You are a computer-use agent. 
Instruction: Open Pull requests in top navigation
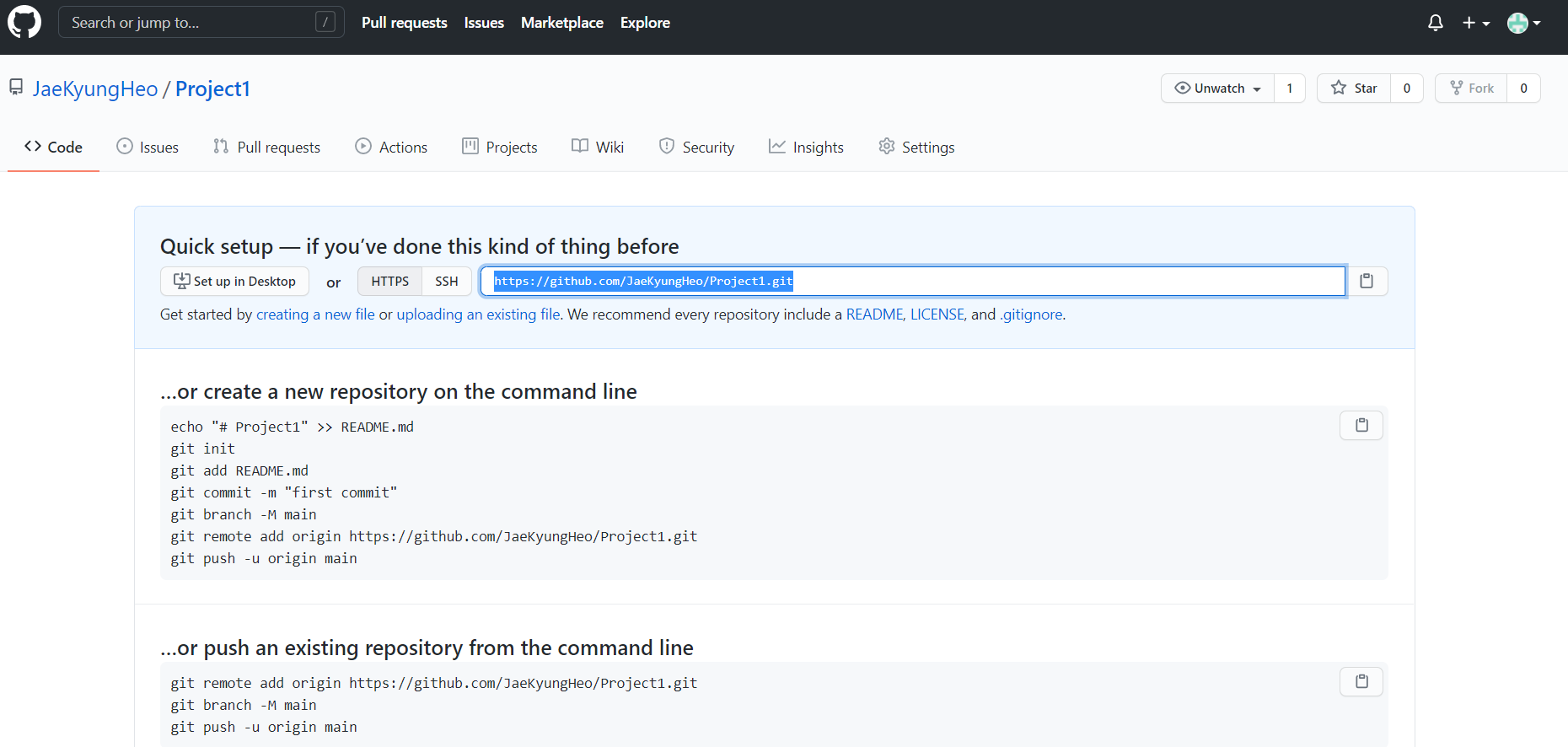pos(405,23)
